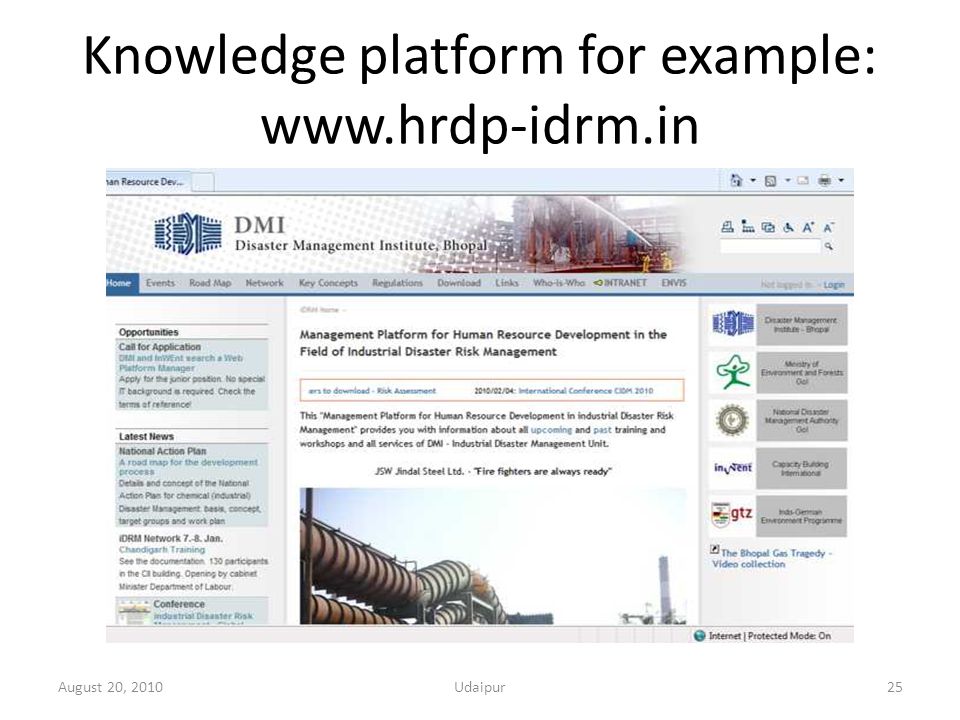Open the Road Map menu item
Screen dimensions: 960x720
[210, 283]
